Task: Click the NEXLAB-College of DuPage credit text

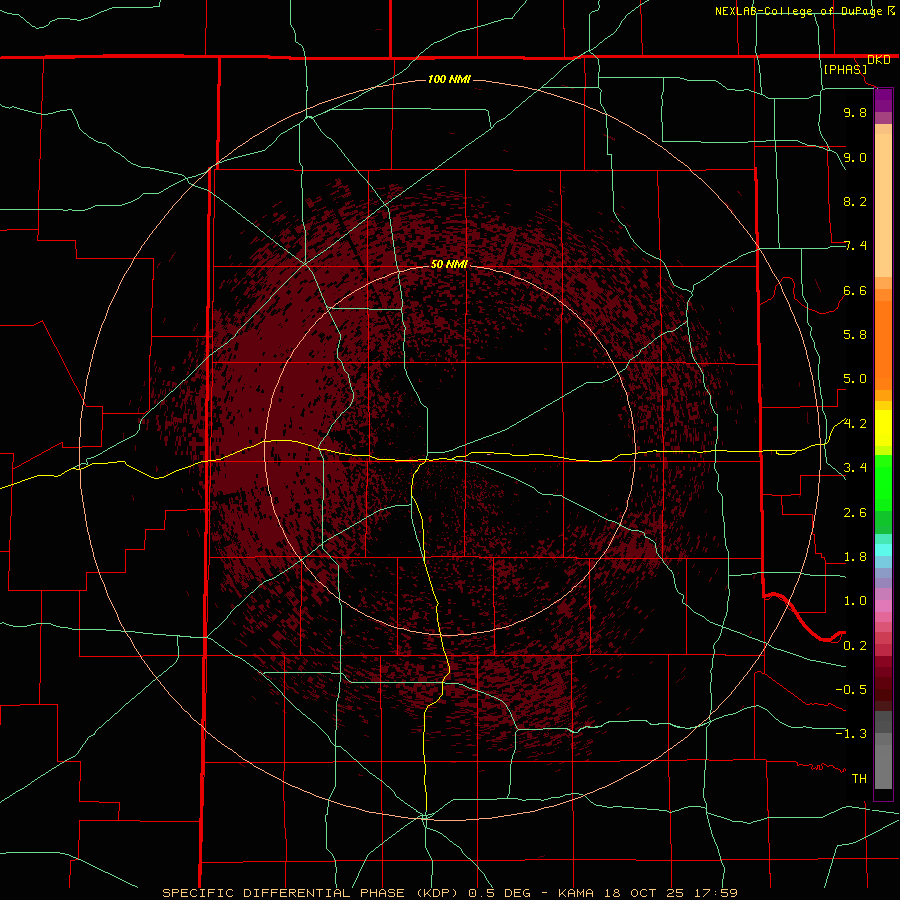Action: pyautogui.click(x=799, y=11)
